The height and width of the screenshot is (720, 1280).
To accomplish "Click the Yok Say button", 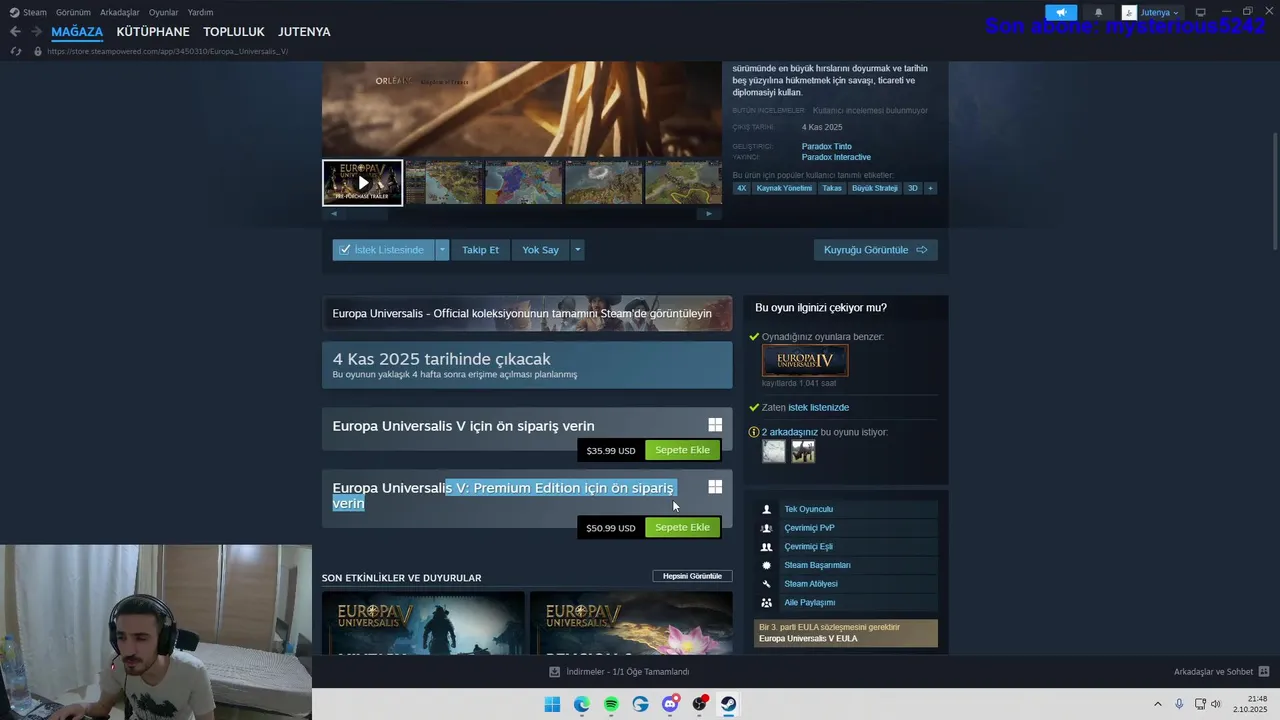I will point(540,250).
